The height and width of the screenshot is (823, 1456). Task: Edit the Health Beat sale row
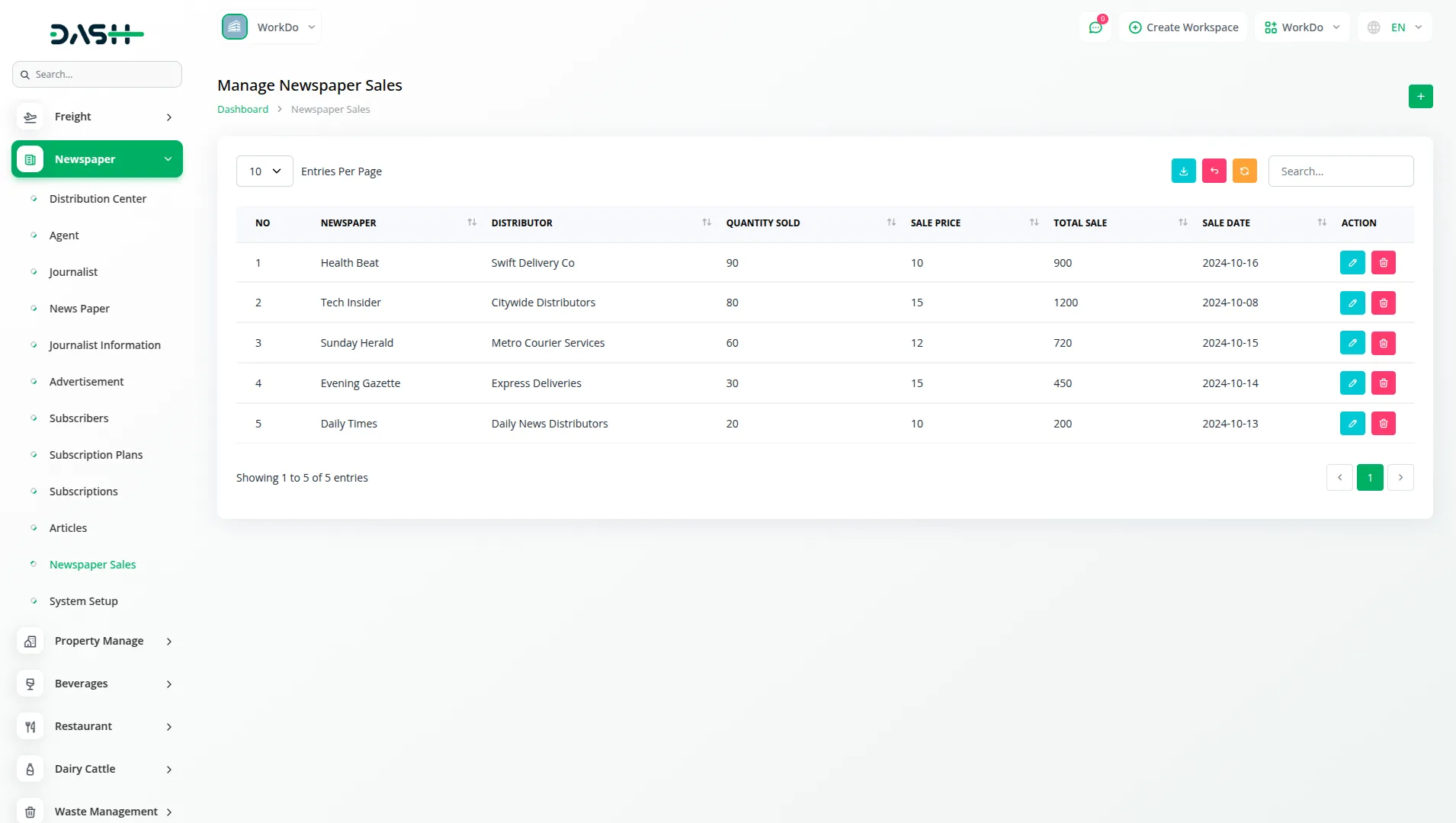click(1352, 263)
